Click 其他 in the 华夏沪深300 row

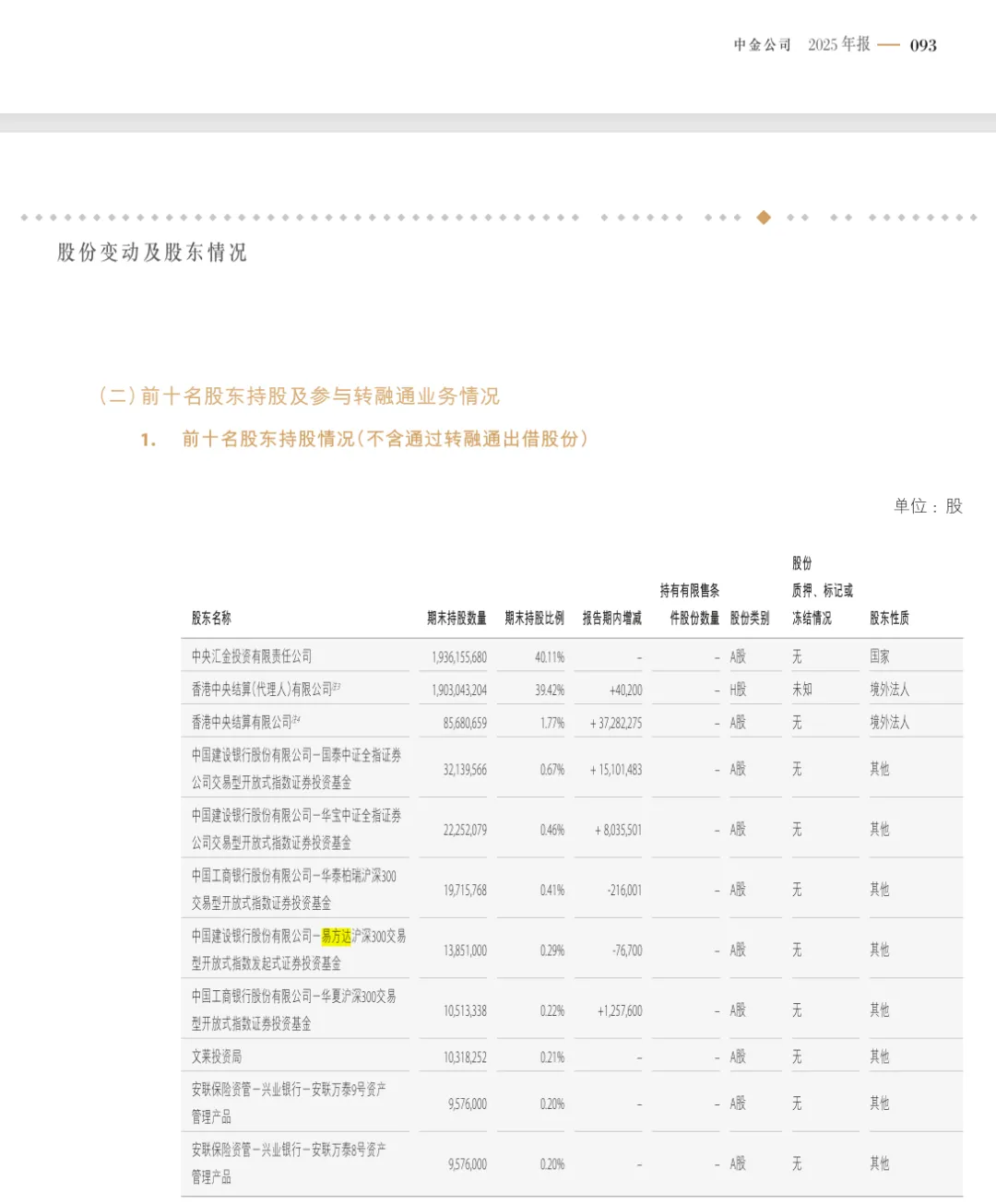point(880,1010)
